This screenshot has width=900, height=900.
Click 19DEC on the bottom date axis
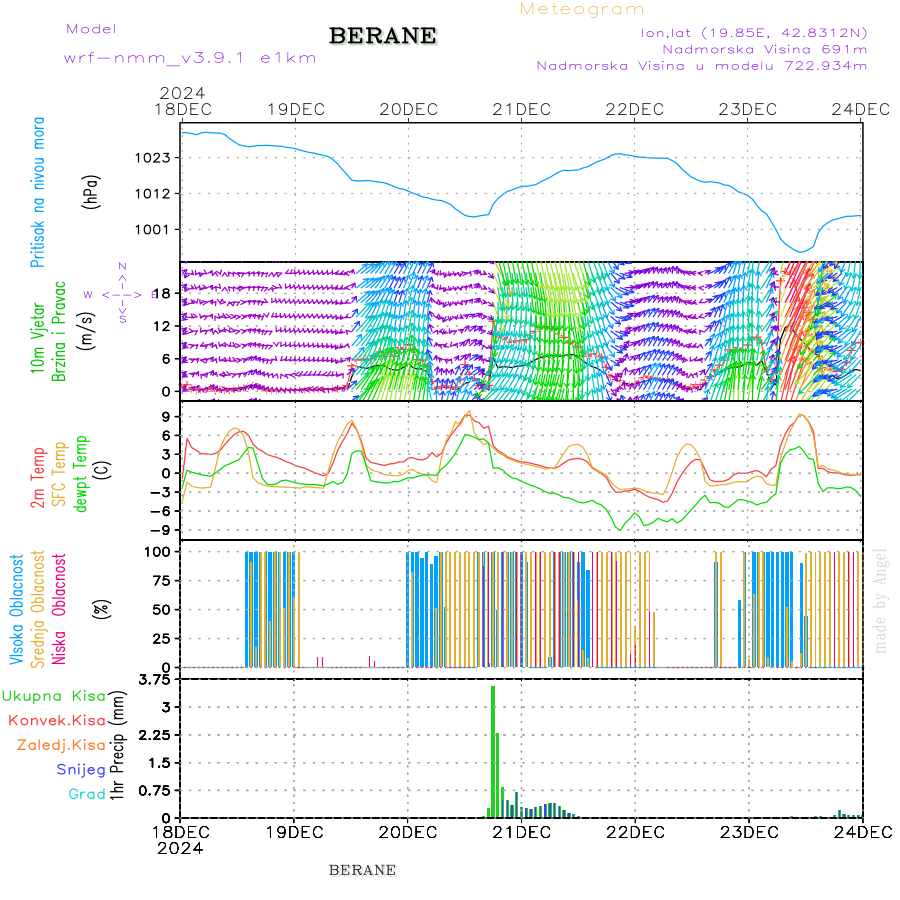pyautogui.click(x=294, y=832)
